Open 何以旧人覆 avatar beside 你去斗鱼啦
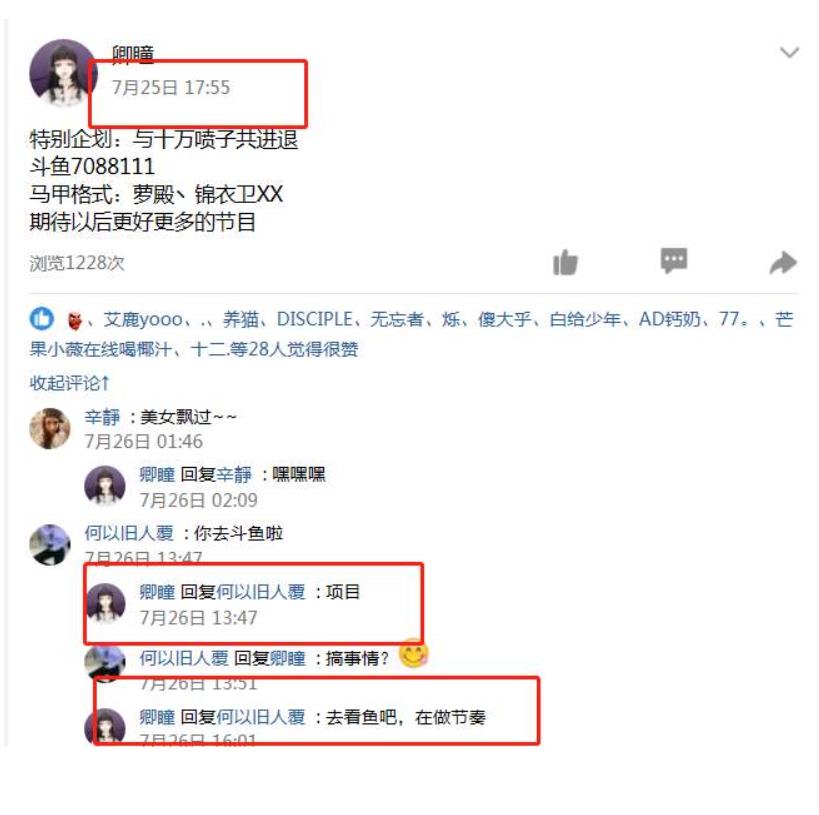Image resolution: width=819 pixels, height=815 pixels. (50, 545)
